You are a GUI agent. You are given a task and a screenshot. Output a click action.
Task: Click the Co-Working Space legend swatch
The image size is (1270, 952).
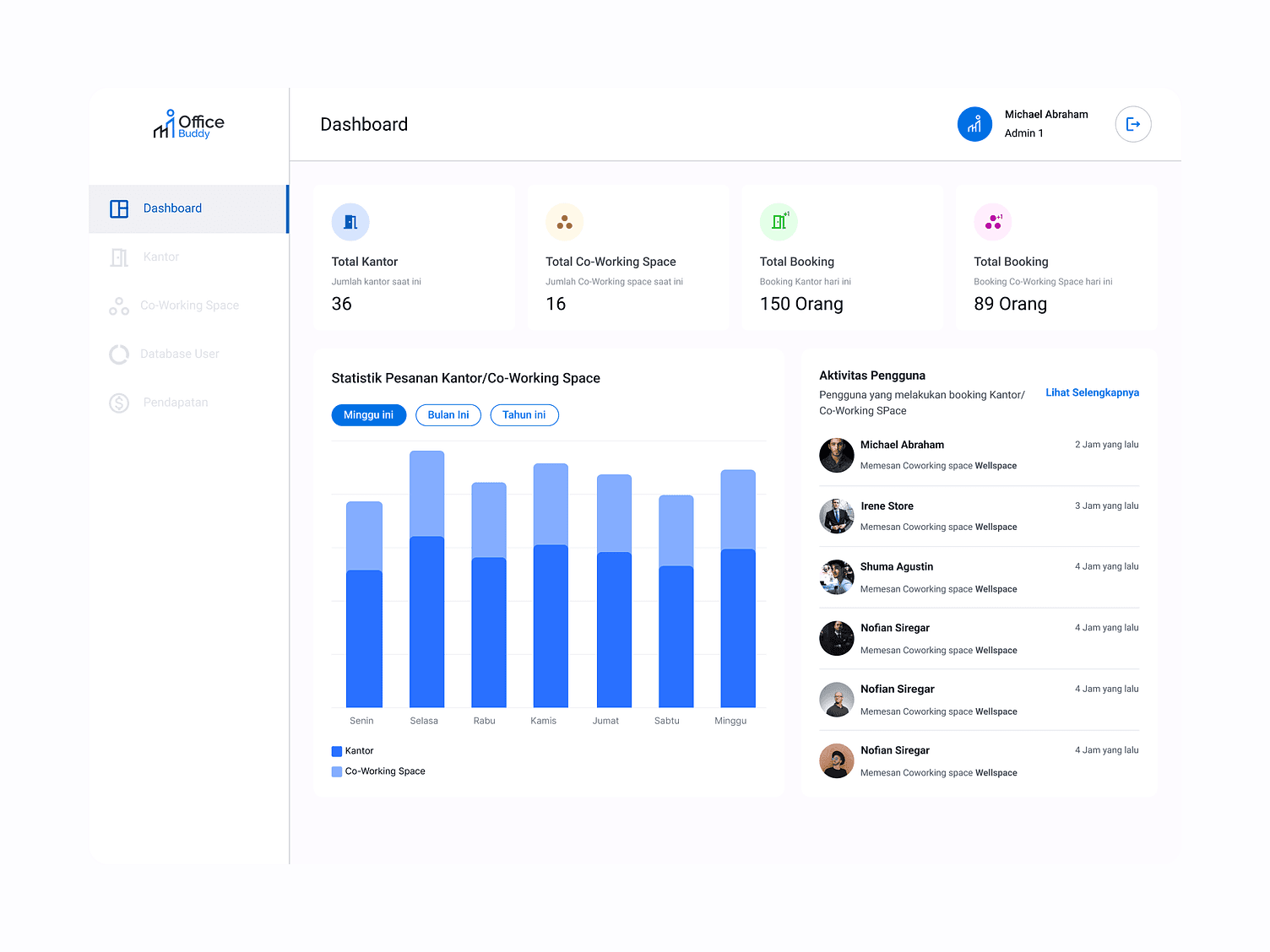coord(337,771)
